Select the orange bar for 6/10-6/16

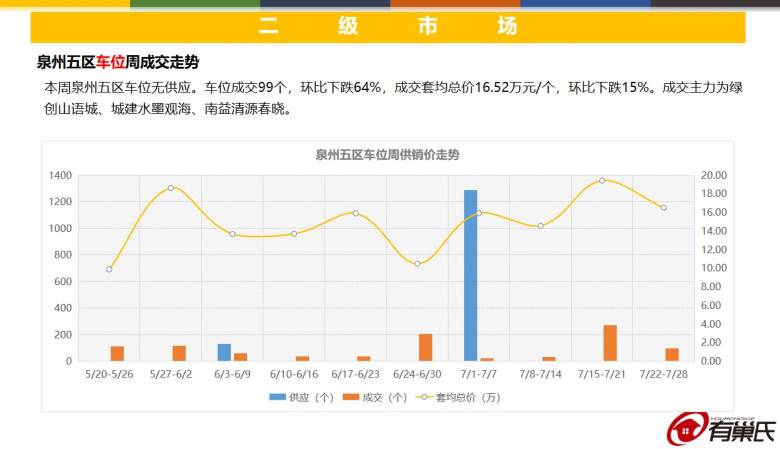(x=302, y=358)
